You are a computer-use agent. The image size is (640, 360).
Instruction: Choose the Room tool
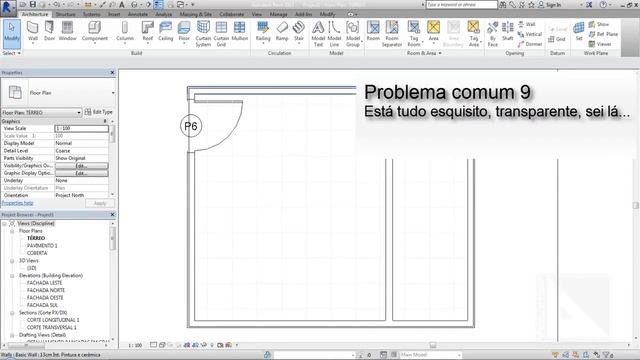tap(373, 32)
